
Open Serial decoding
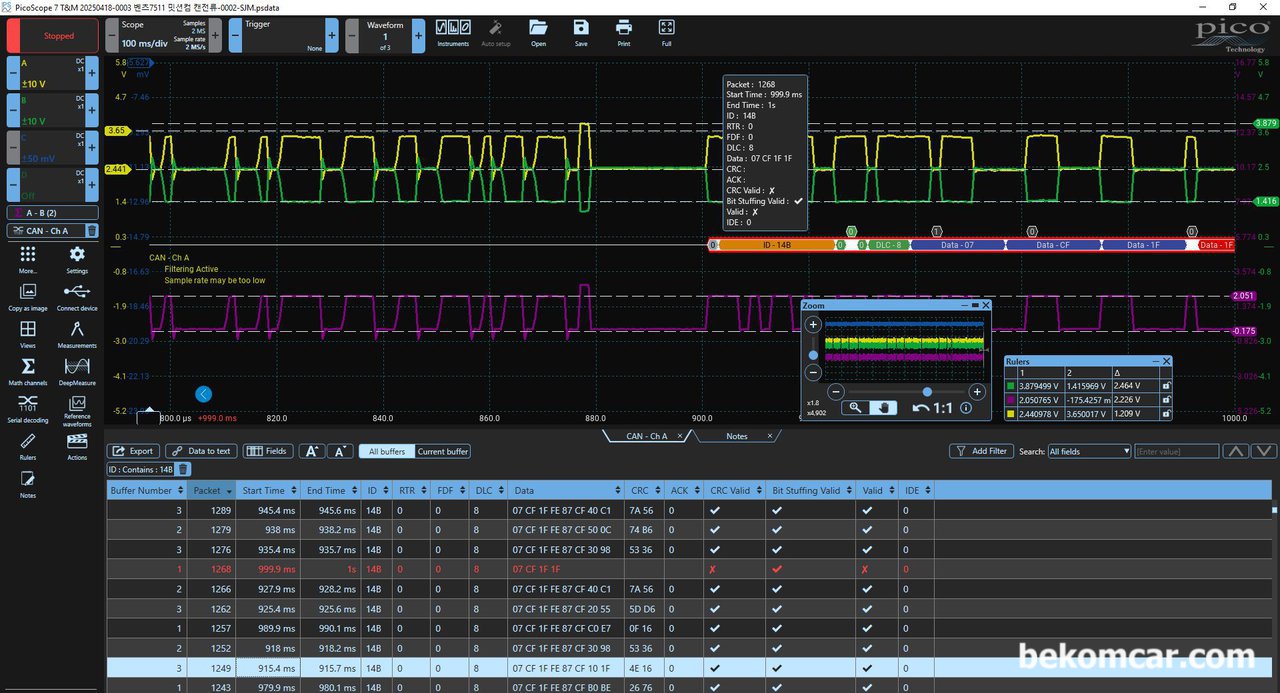[x=27, y=408]
